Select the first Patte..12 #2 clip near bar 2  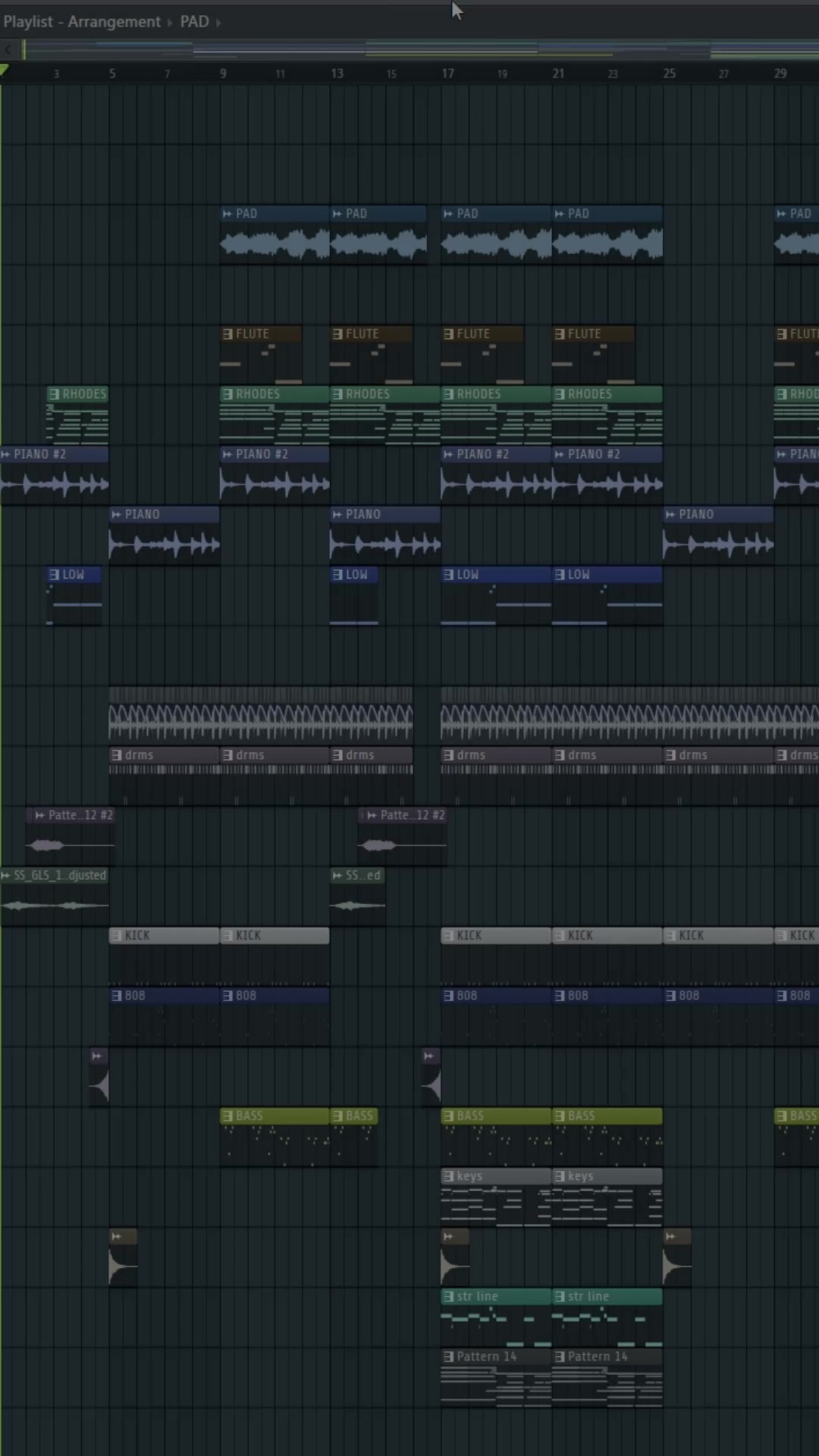tap(71, 836)
